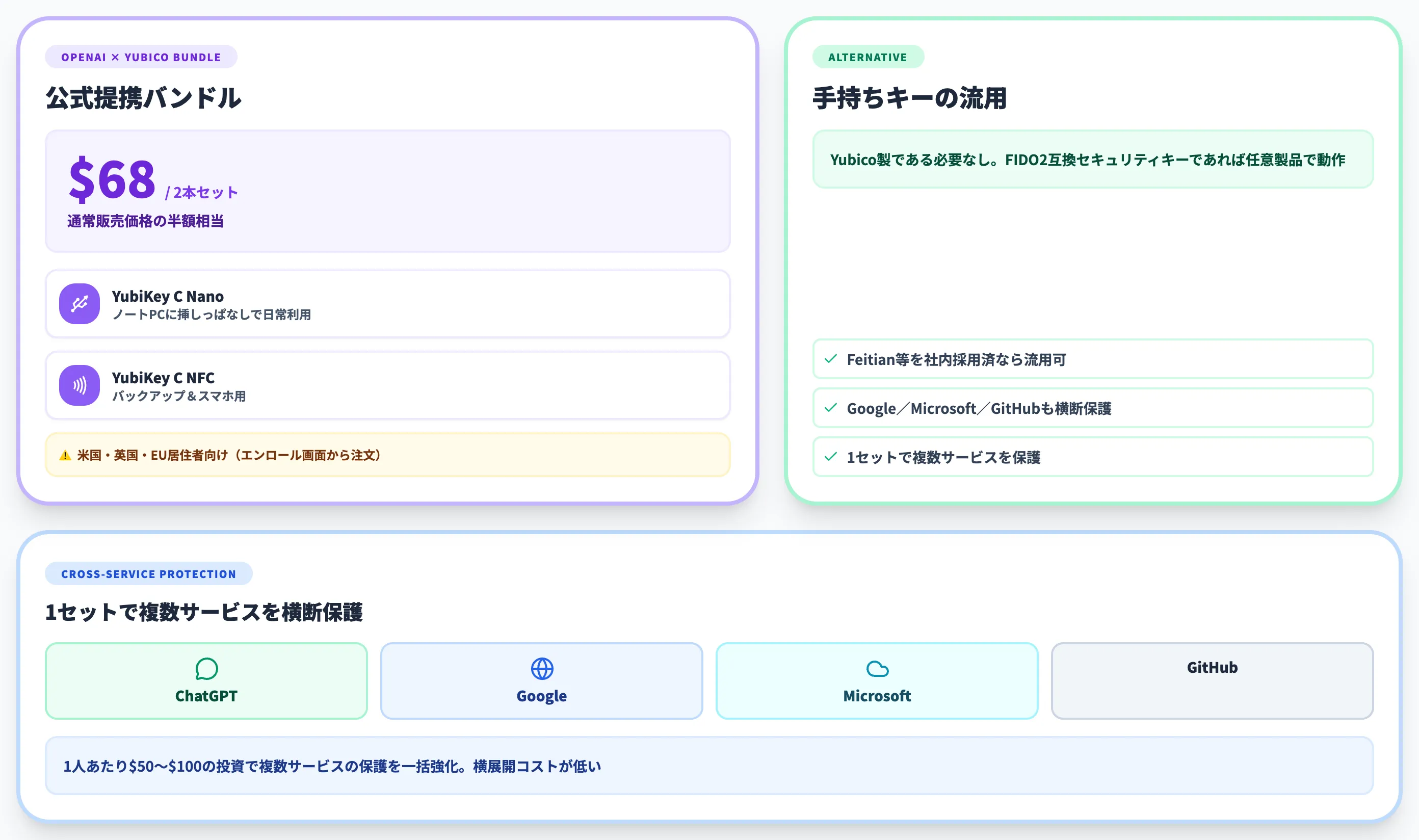Click the YubiKey C NFC wave icon
The image size is (1419, 840).
point(79,385)
